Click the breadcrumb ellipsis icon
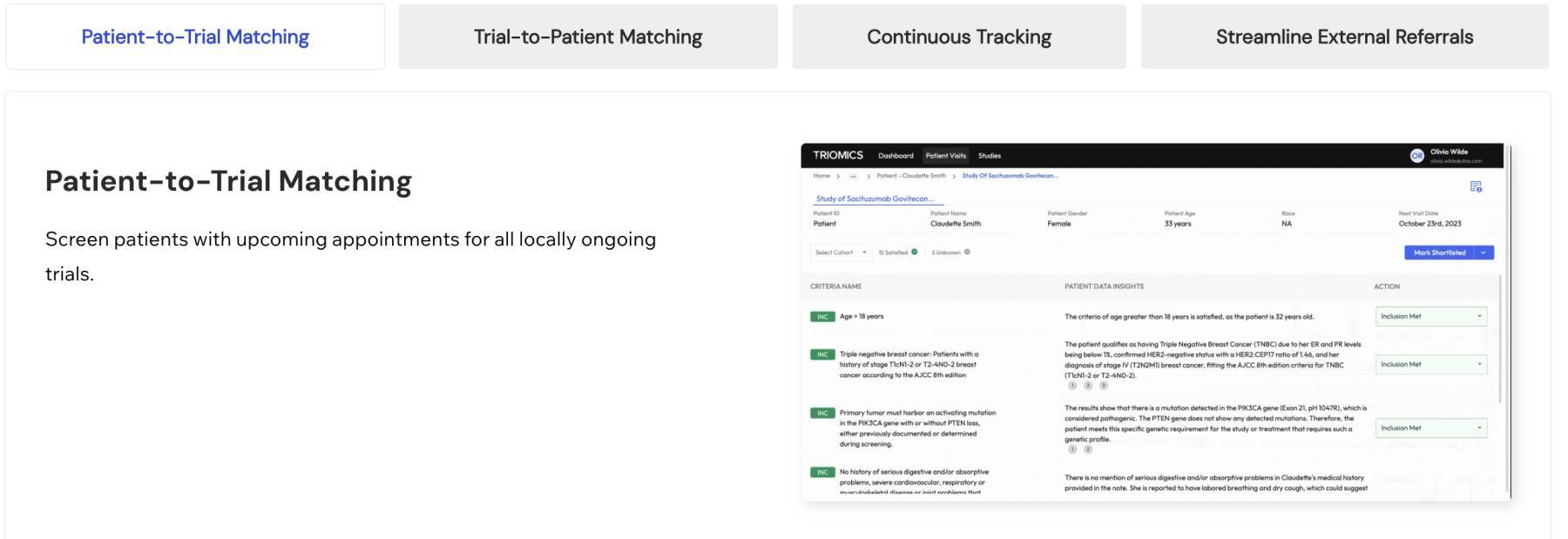This screenshot has height=539, width=1568. click(853, 176)
